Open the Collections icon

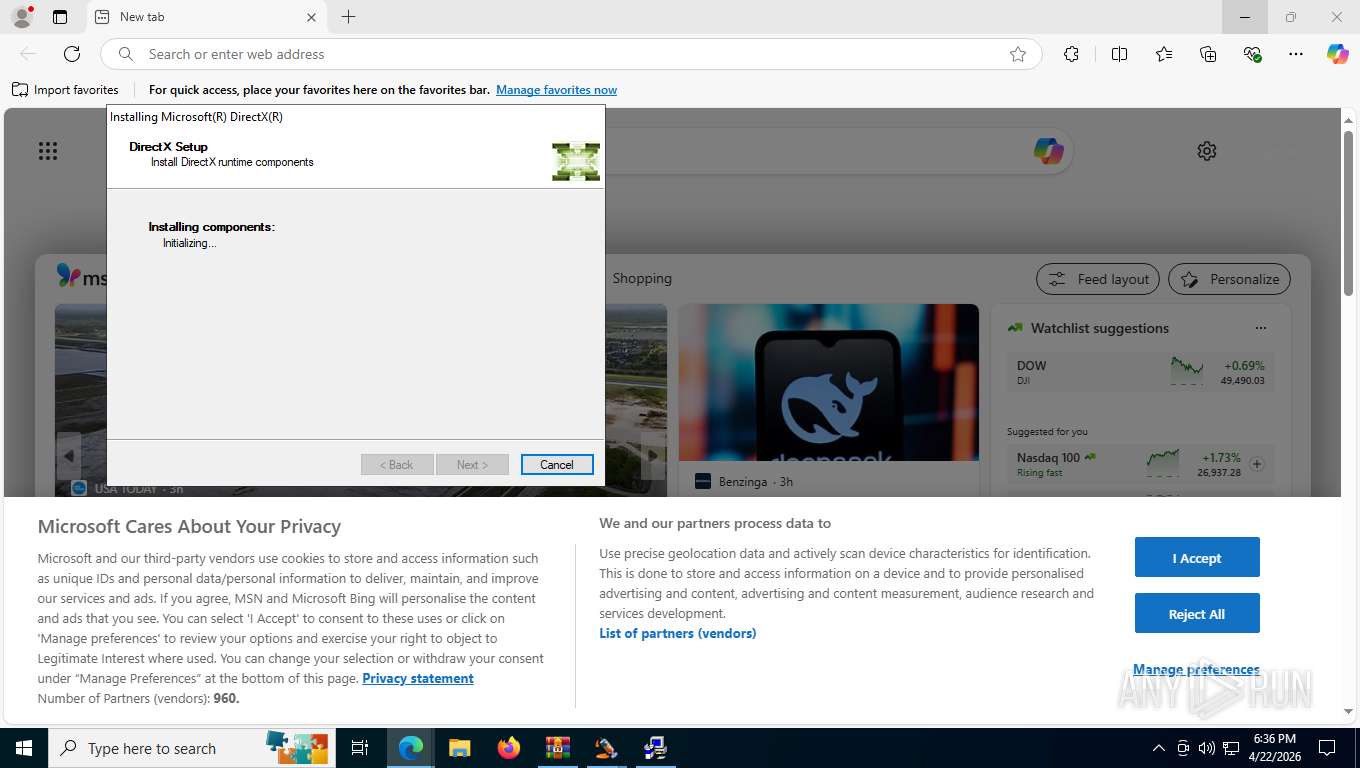click(1208, 54)
